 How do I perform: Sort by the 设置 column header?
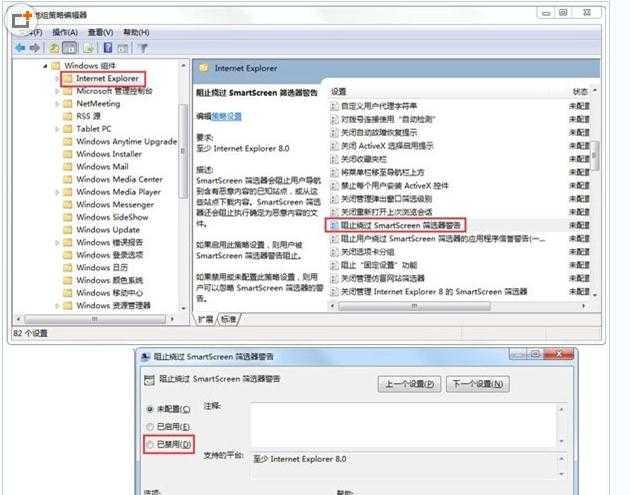pyautogui.click(x=338, y=92)
